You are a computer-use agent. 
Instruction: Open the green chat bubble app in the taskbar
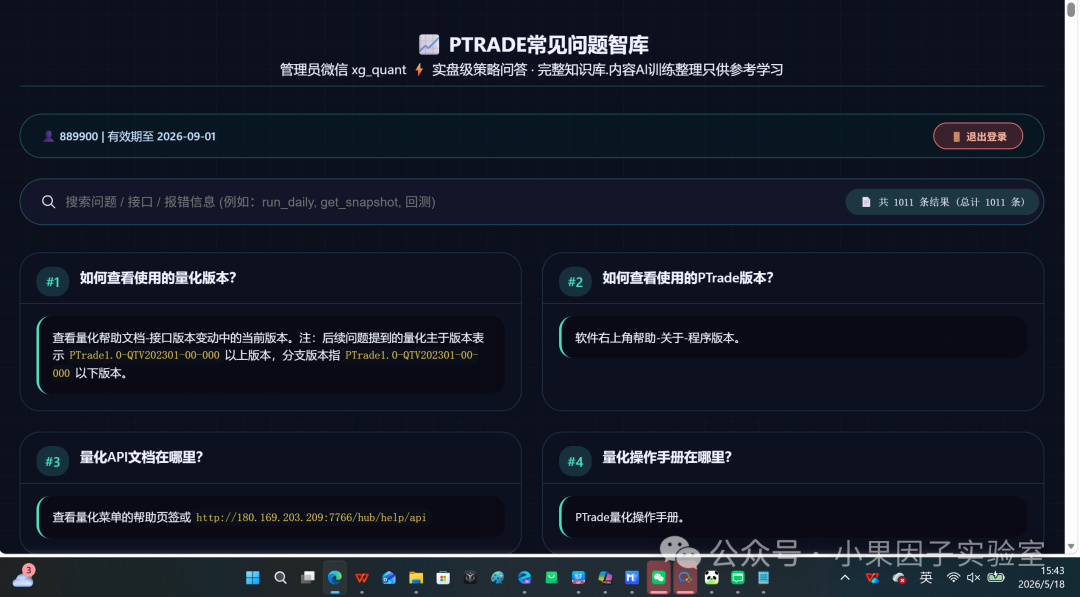pyautogui.click(x=738, y=578)
